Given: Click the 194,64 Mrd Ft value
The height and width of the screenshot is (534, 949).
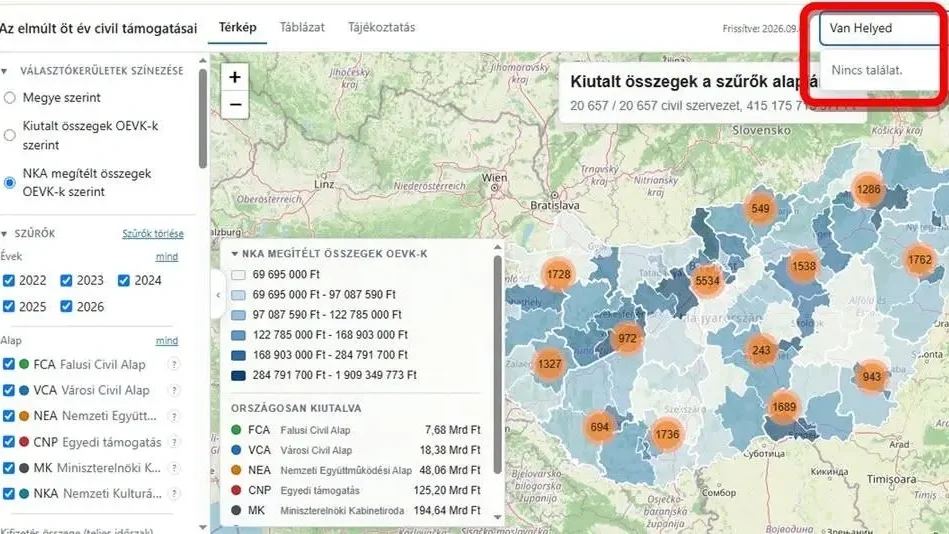Looking at the screenshot, I should tap(447, 510).
